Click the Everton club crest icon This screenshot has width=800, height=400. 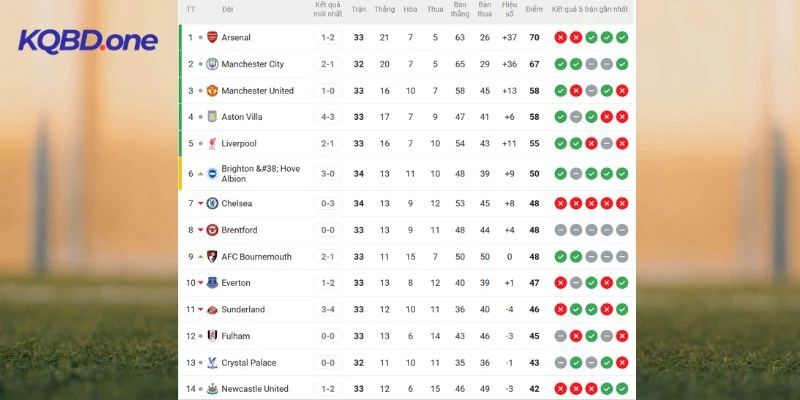[212, 283]
